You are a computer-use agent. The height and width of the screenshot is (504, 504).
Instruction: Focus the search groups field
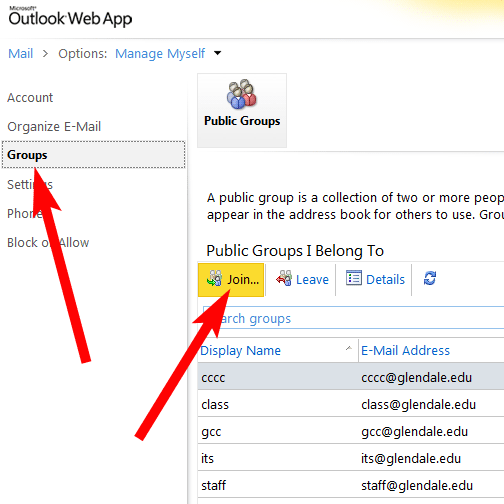tap(353, 318)
